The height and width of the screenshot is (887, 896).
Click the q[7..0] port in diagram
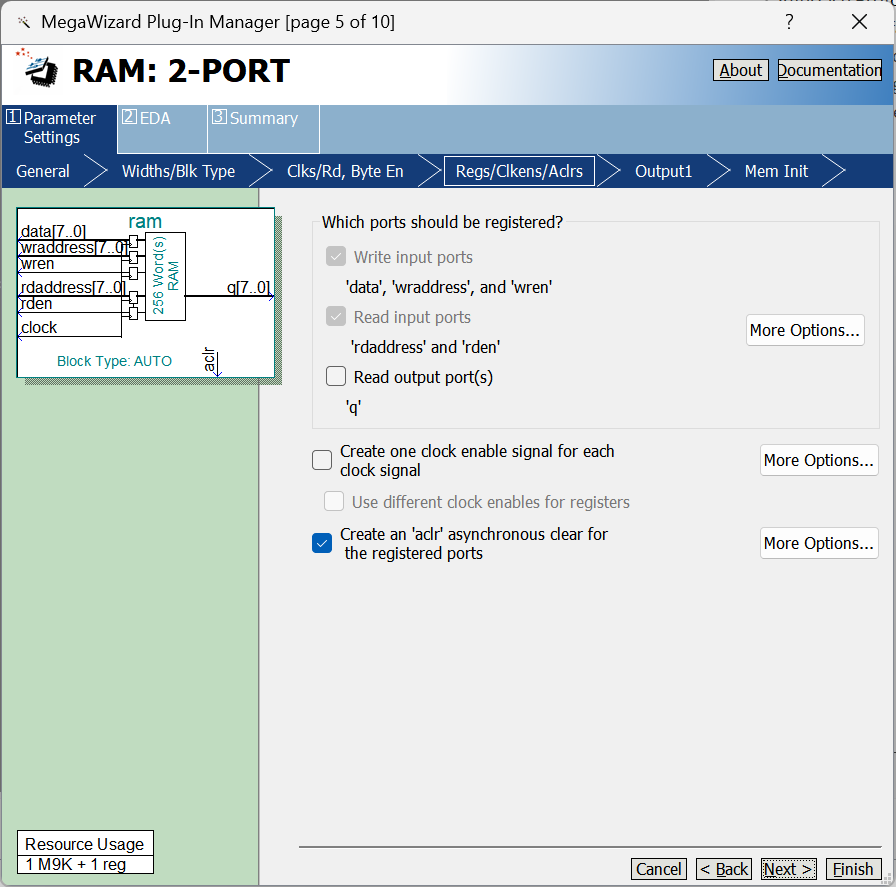tap(248, 287)
